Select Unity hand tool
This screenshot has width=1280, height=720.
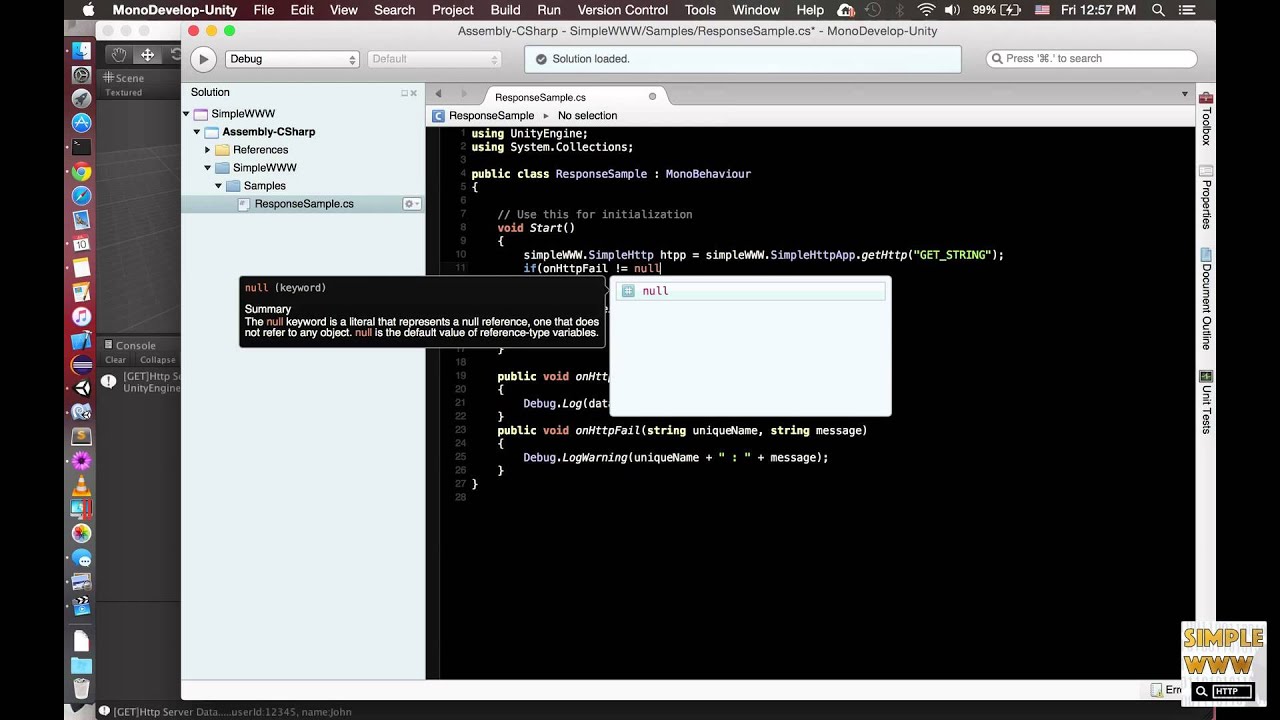coord(119,54)
